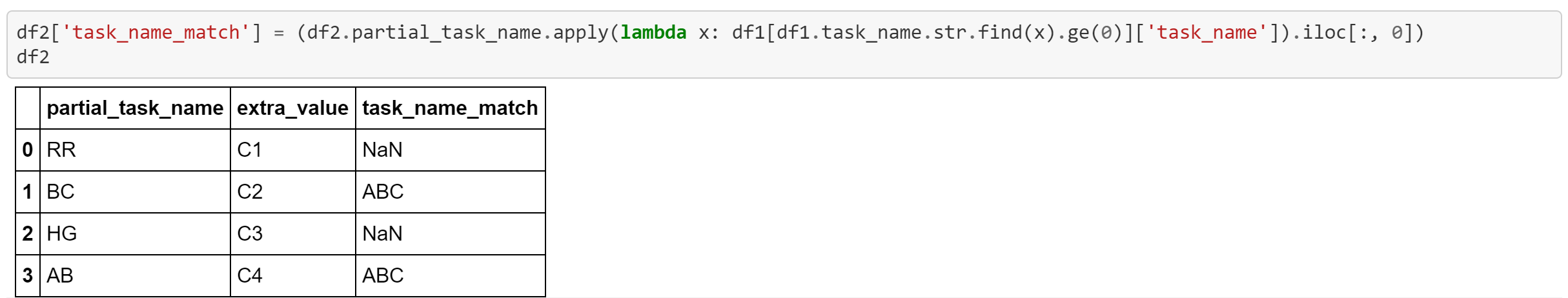Viewport: 1568px width, 298px height.
Task: Click the partial_task_name column header
Action: coord(135,108)
